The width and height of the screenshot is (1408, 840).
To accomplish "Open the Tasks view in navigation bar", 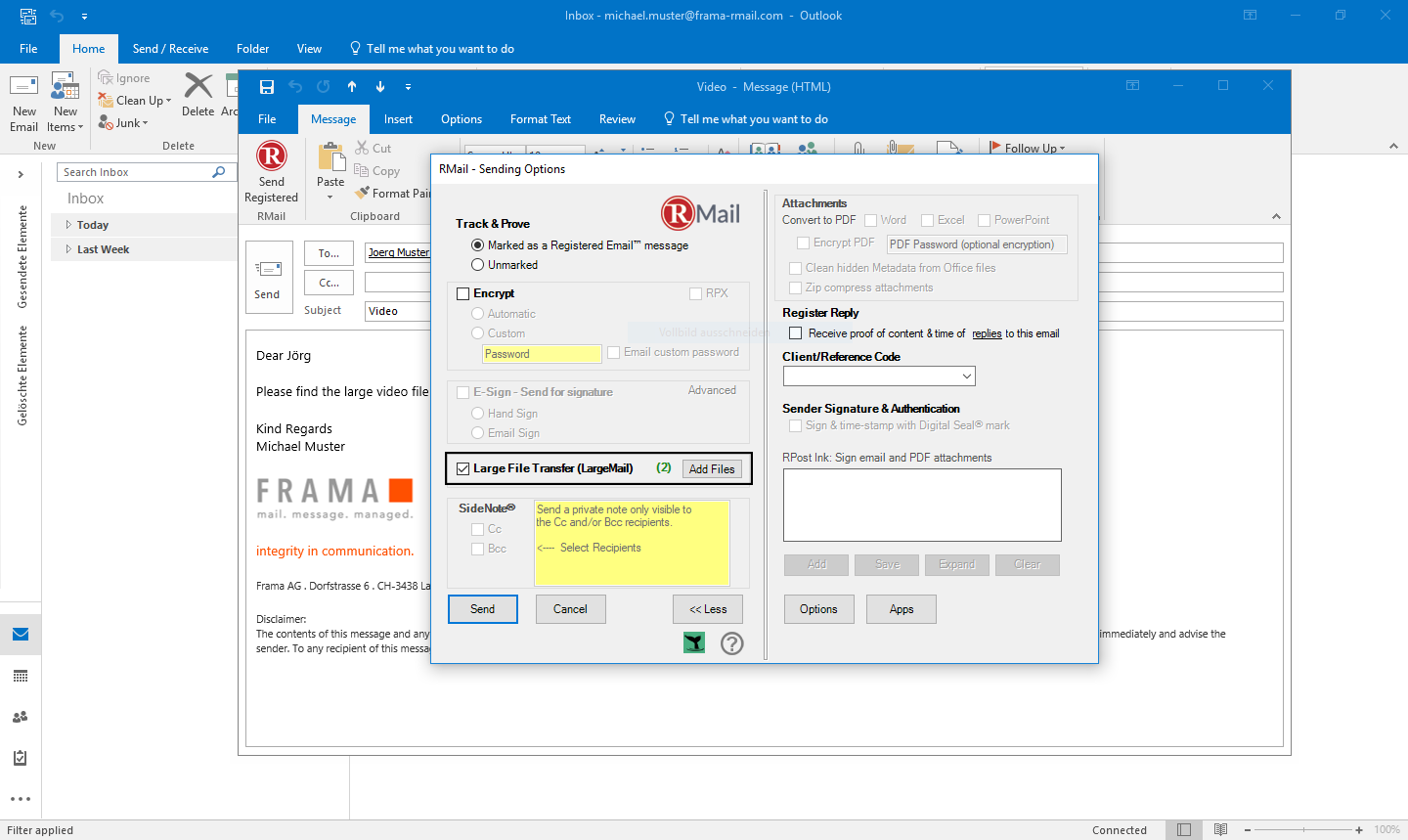I will pyautogui.click(x=21, y=758).
